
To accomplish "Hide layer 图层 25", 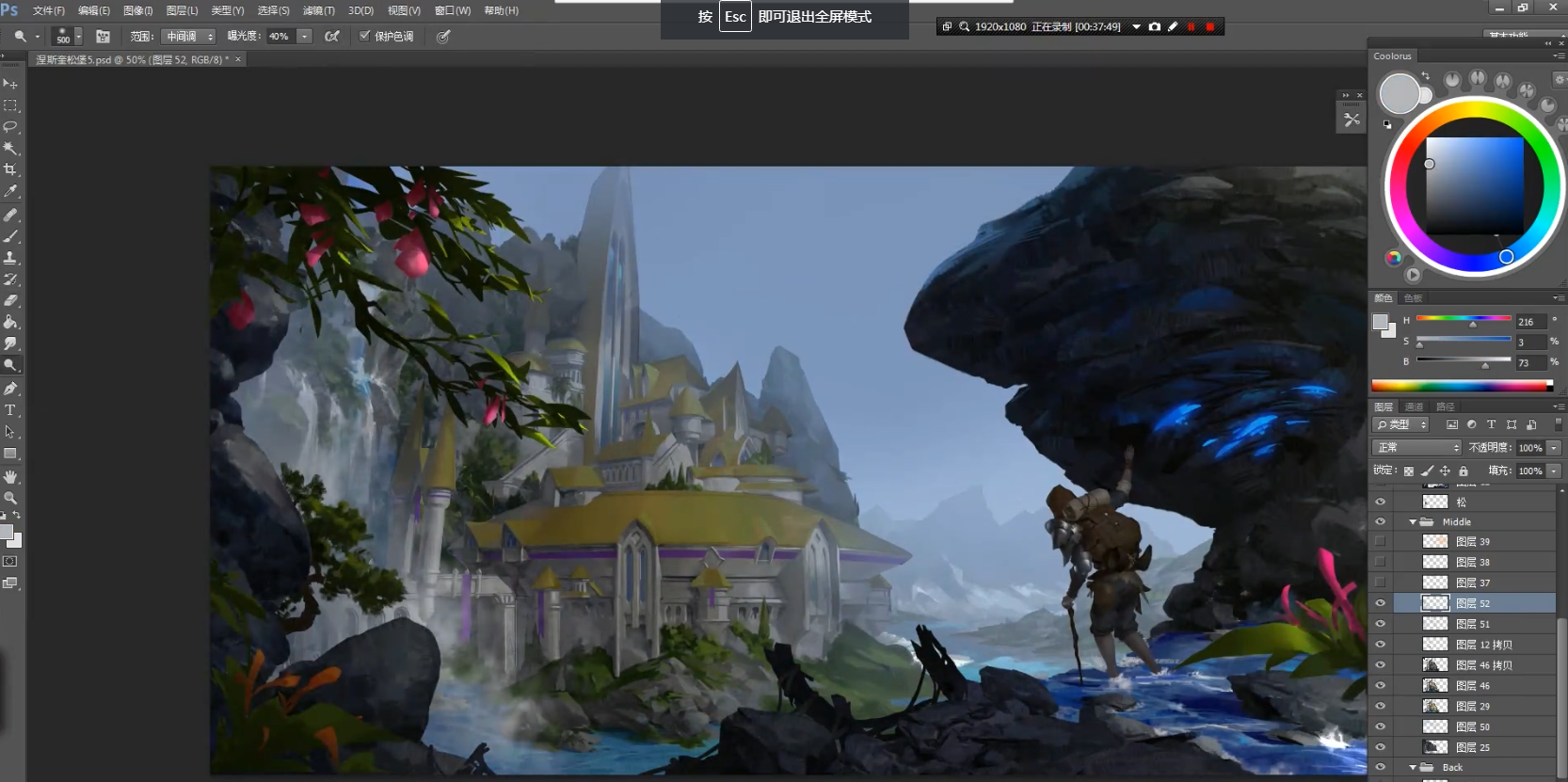I will coord(1381,747).
